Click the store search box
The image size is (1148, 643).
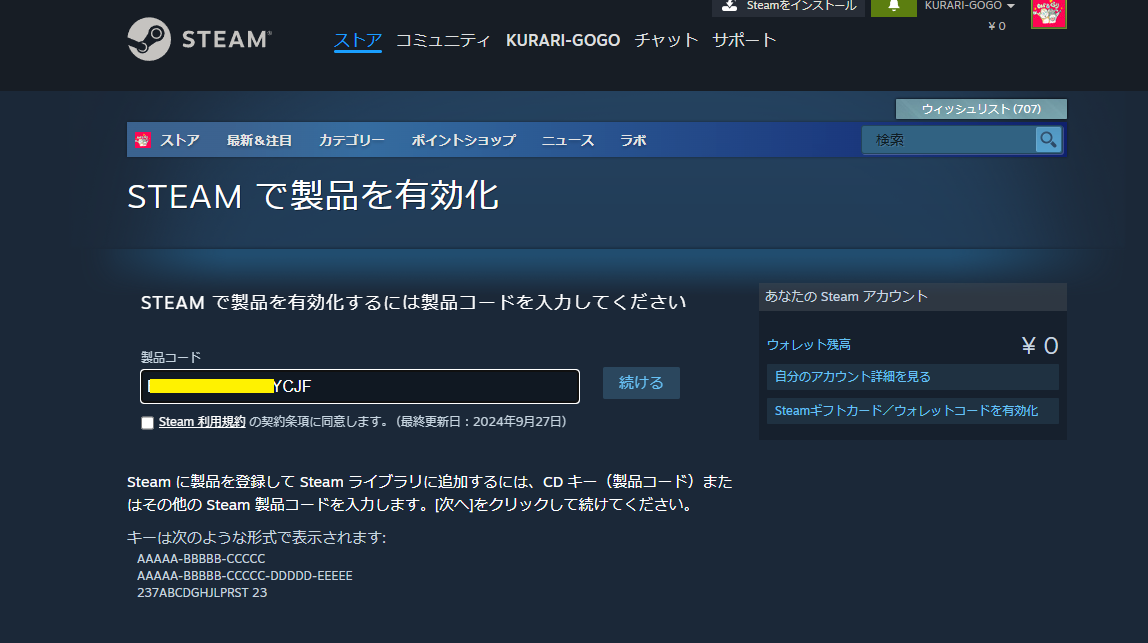point(950,140)
